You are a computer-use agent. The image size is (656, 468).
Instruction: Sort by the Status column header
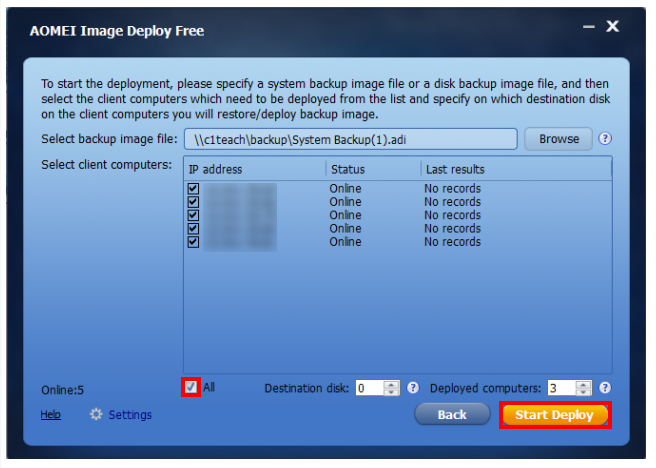tap(374, 169)
